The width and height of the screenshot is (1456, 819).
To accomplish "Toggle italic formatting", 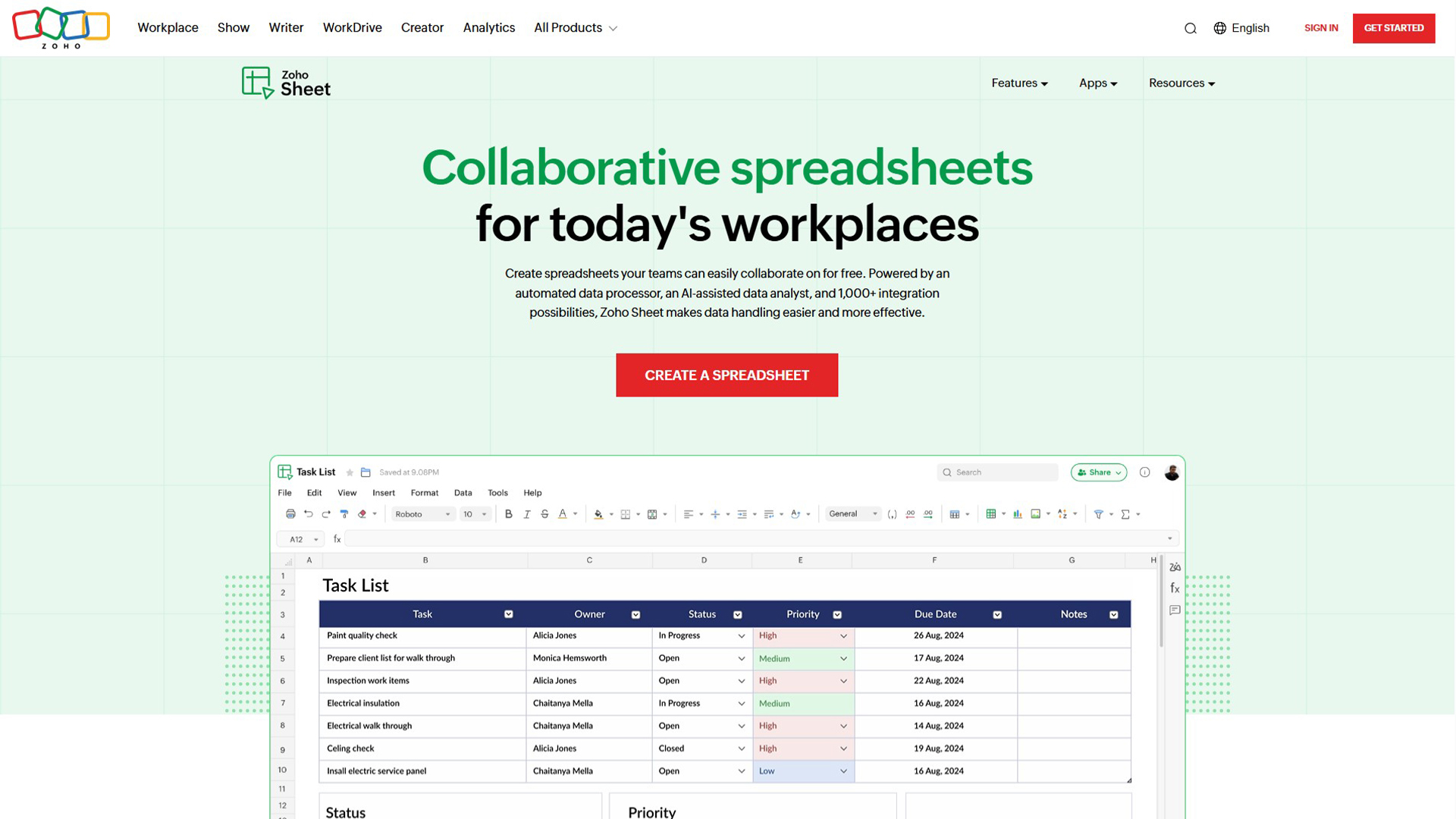I will (527, 514).
